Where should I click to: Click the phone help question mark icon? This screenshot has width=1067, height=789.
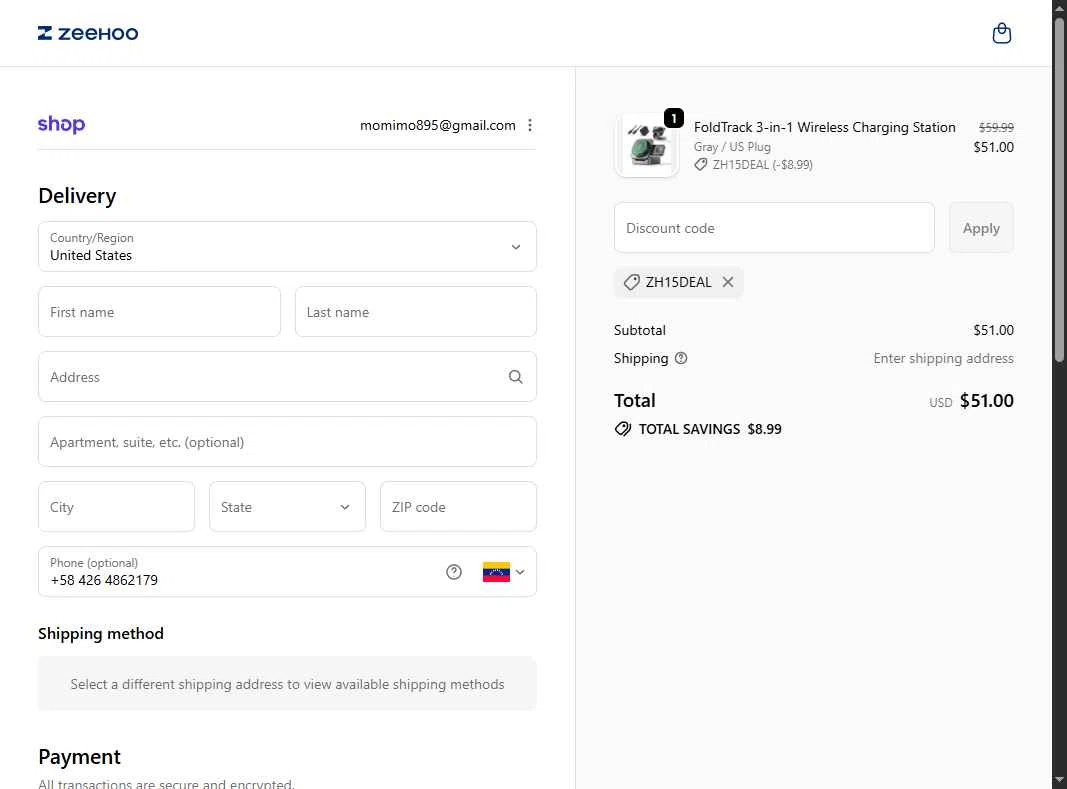click(x=454, y=572)
